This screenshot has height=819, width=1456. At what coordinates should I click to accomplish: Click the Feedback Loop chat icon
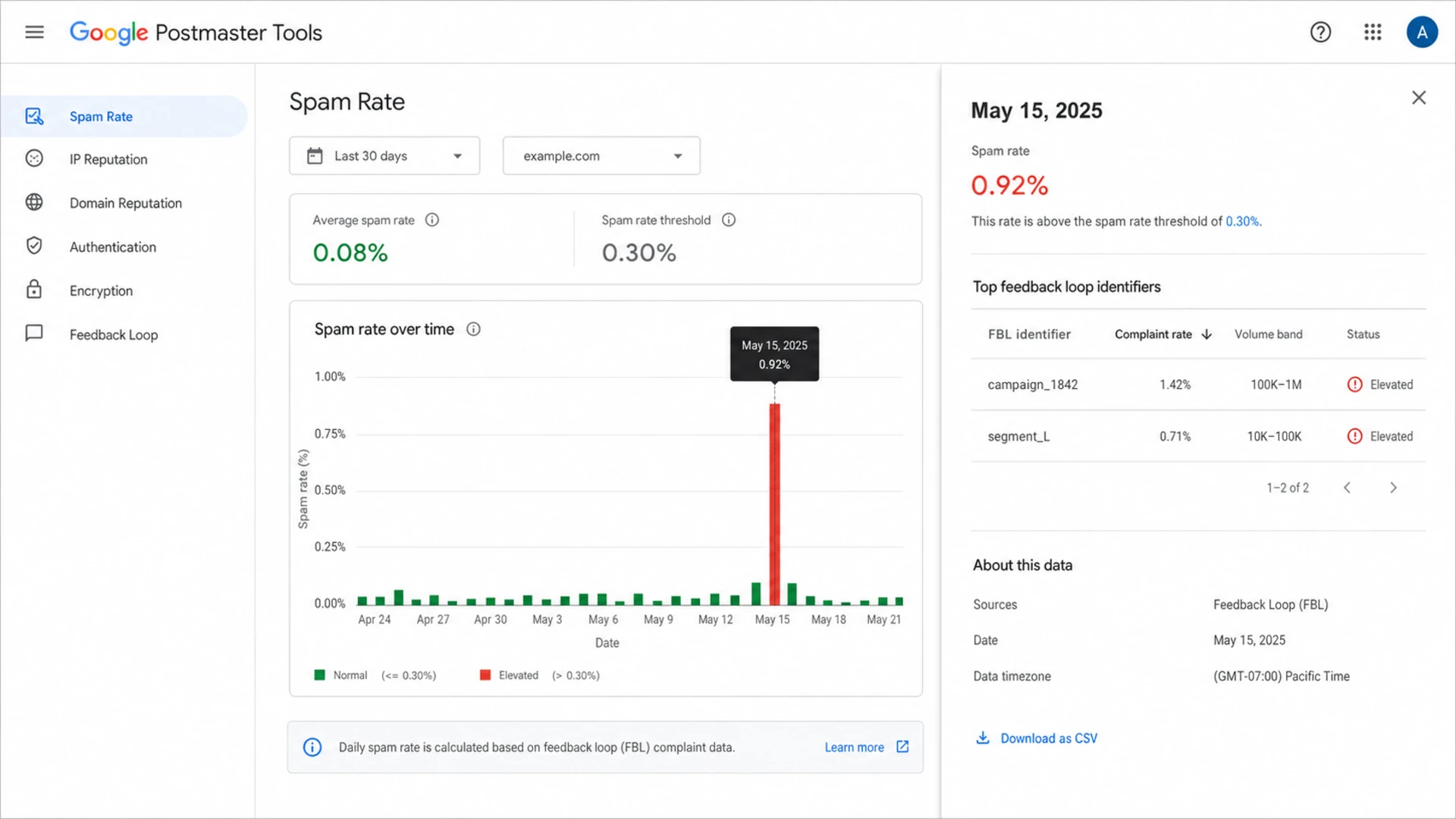34,334
